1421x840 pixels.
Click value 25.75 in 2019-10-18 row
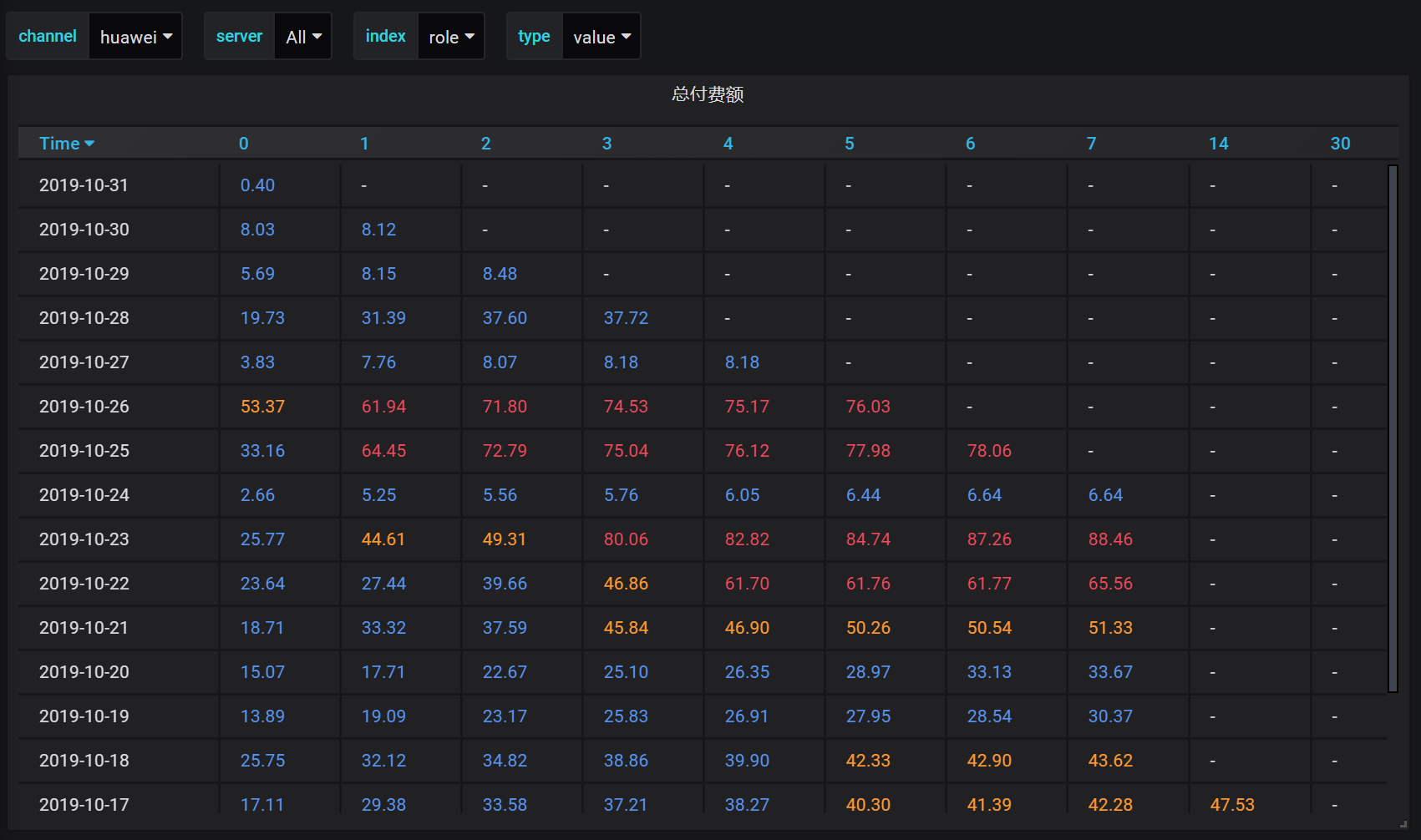(262, 761)
